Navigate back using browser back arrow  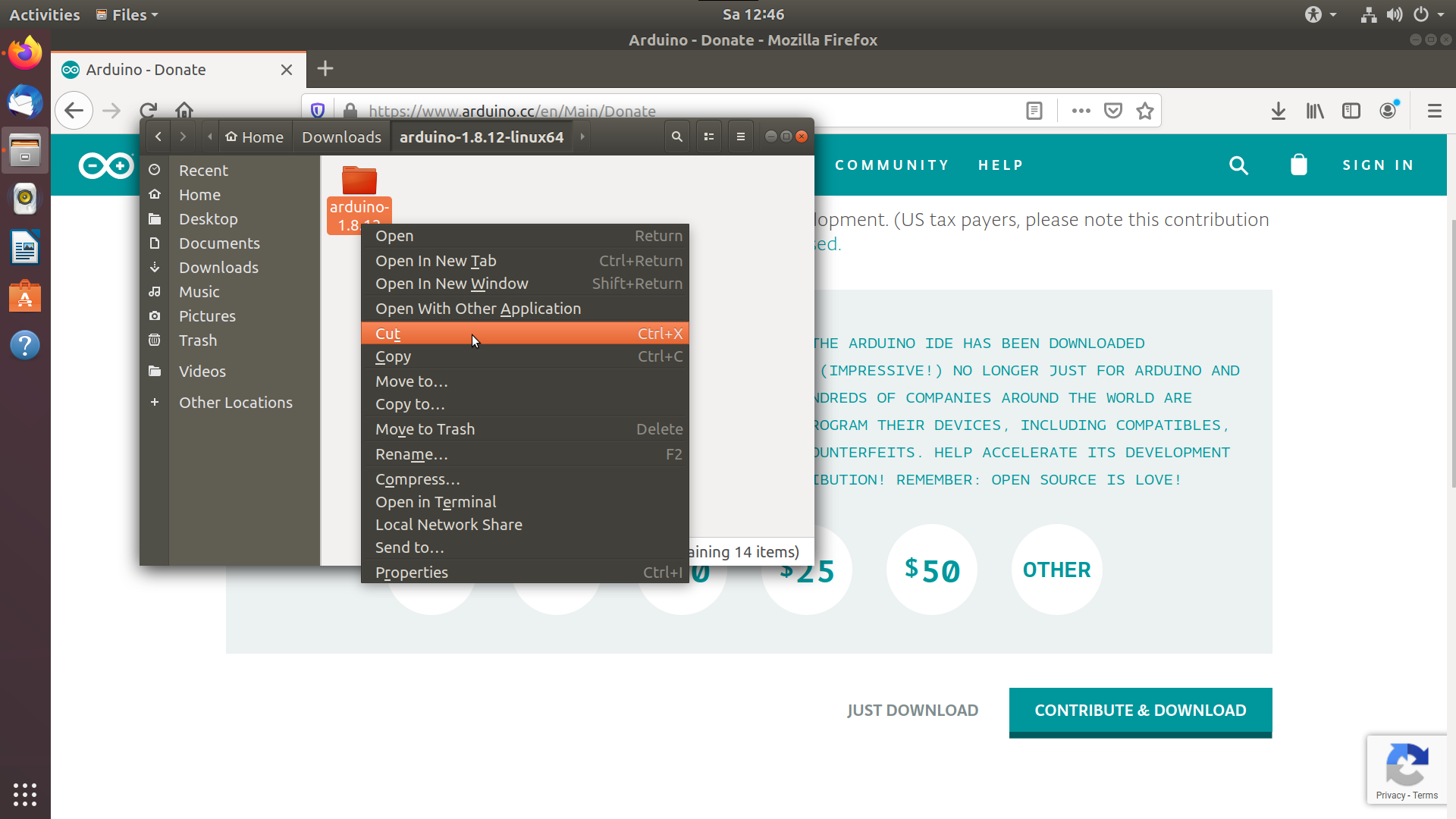tap(73, 111)
